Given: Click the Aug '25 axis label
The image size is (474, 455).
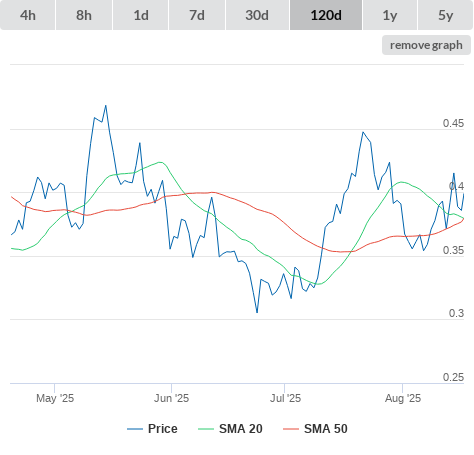Looking at the screenshot, I should [x=403, y=398].
